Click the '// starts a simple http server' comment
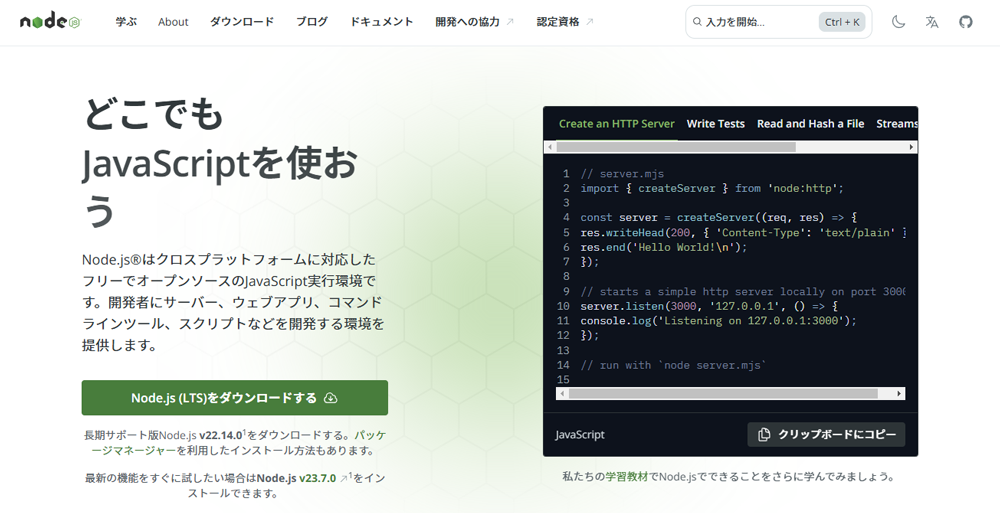Viewport: 1000px width, 513px height. [743, 292]
